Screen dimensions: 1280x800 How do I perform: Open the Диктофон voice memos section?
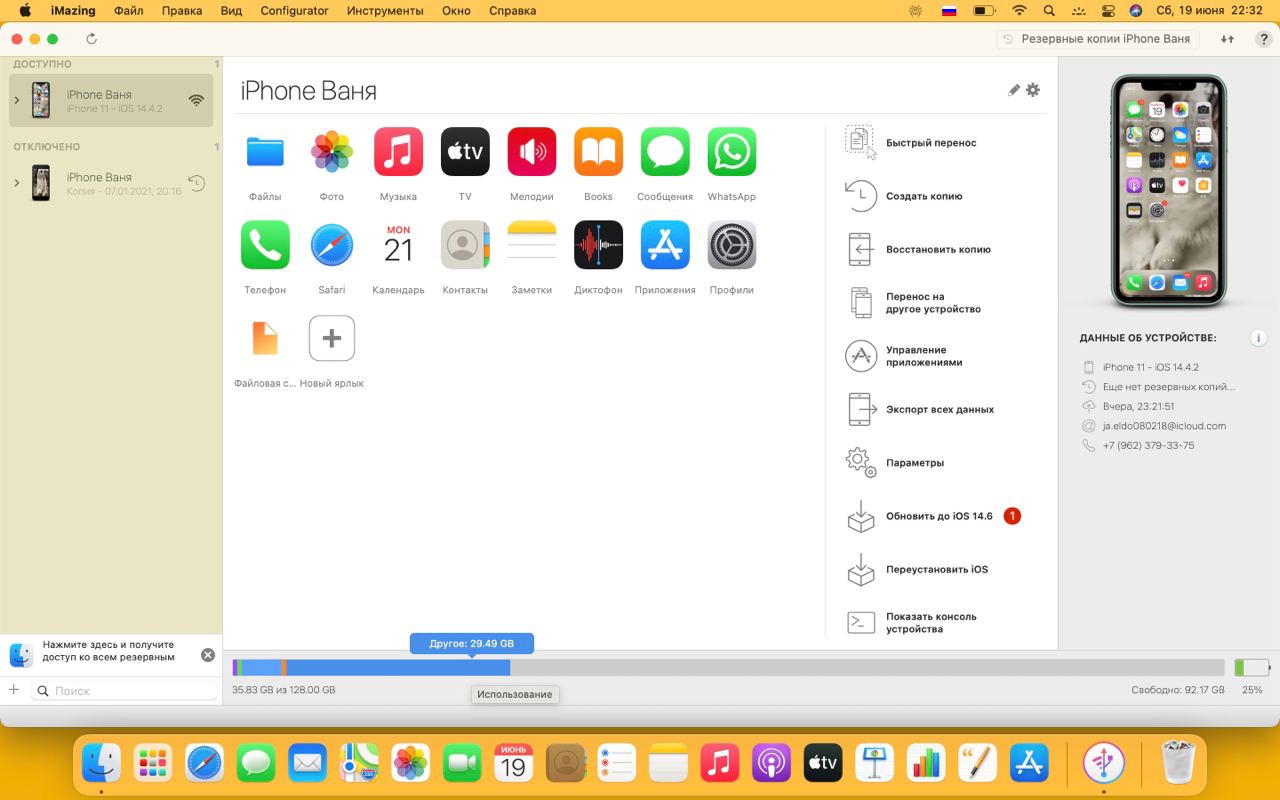pyautogui.click(x=598, y=245)
